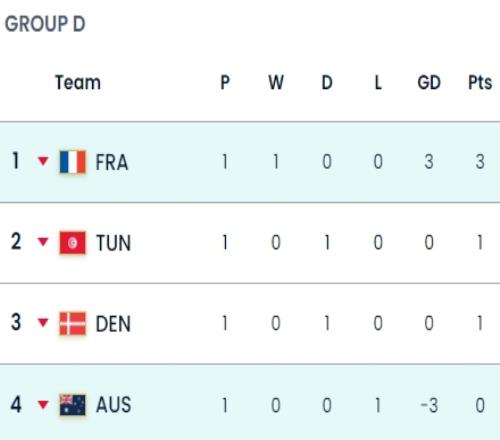Click the W column header
Image resolution: width=500 pixels, height=440 pixels.
point(276,82)
